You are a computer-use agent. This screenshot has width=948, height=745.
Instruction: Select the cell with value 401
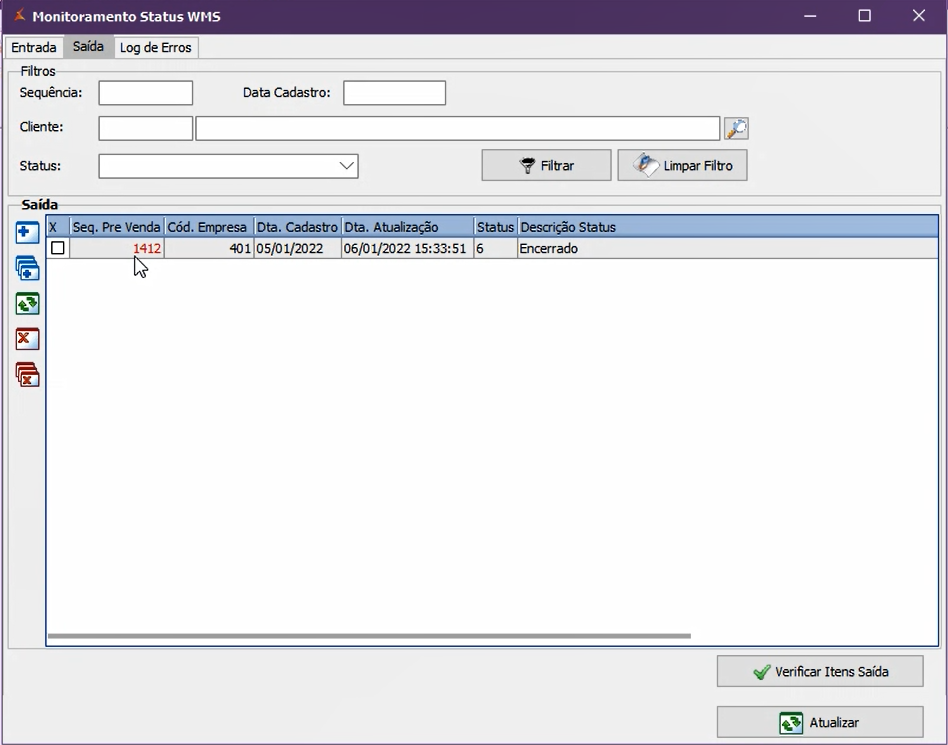pyautogui.click(x=209, y=248)
